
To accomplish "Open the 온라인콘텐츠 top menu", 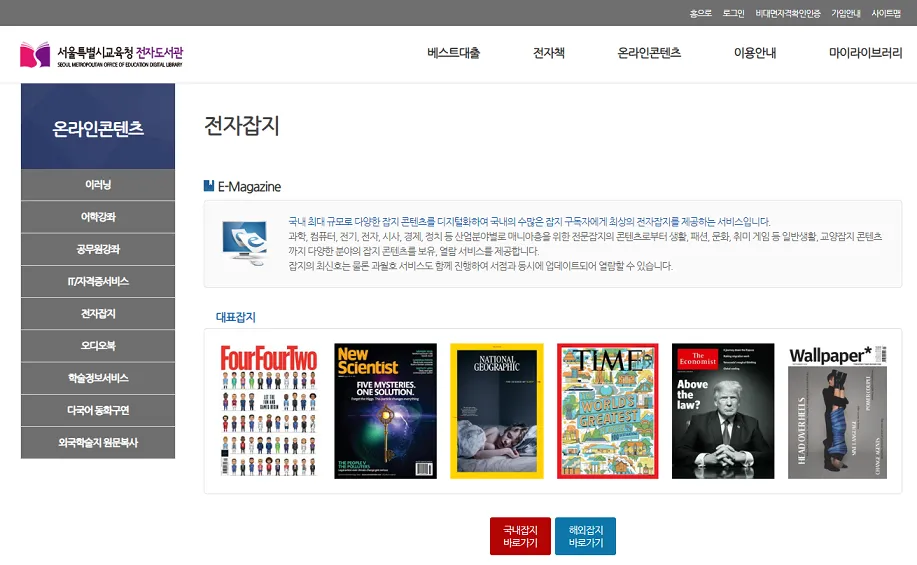I will pos(649,53).
